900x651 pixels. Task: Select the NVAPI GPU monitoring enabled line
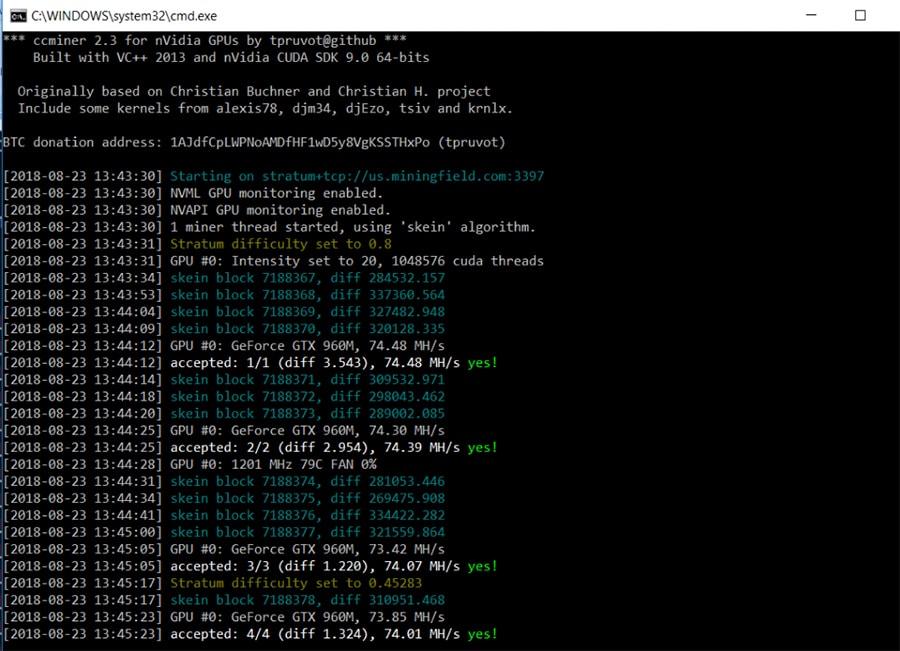click(x=280, y=210)
